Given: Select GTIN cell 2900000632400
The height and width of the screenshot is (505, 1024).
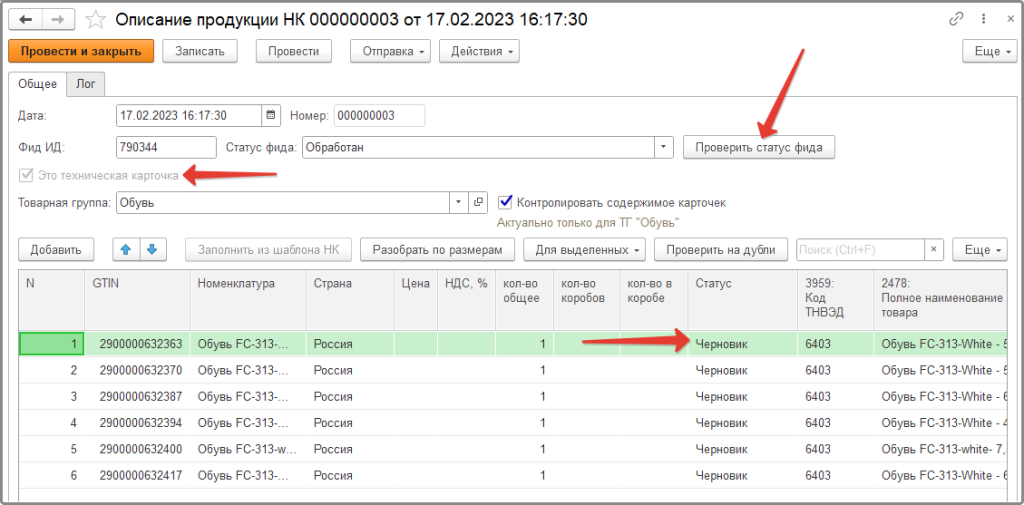Looking at the screenshot, I should (136, 449).
